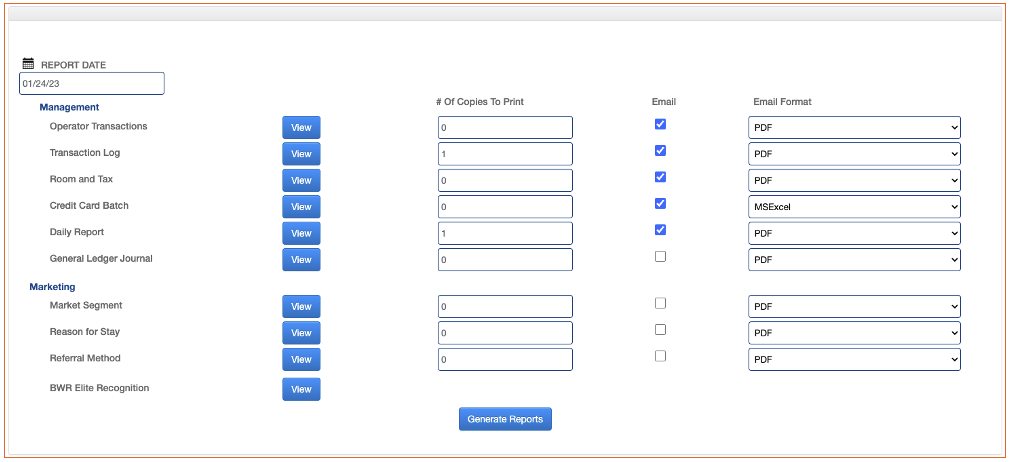Check the Market Segment email checkbox

pos(660,304)
